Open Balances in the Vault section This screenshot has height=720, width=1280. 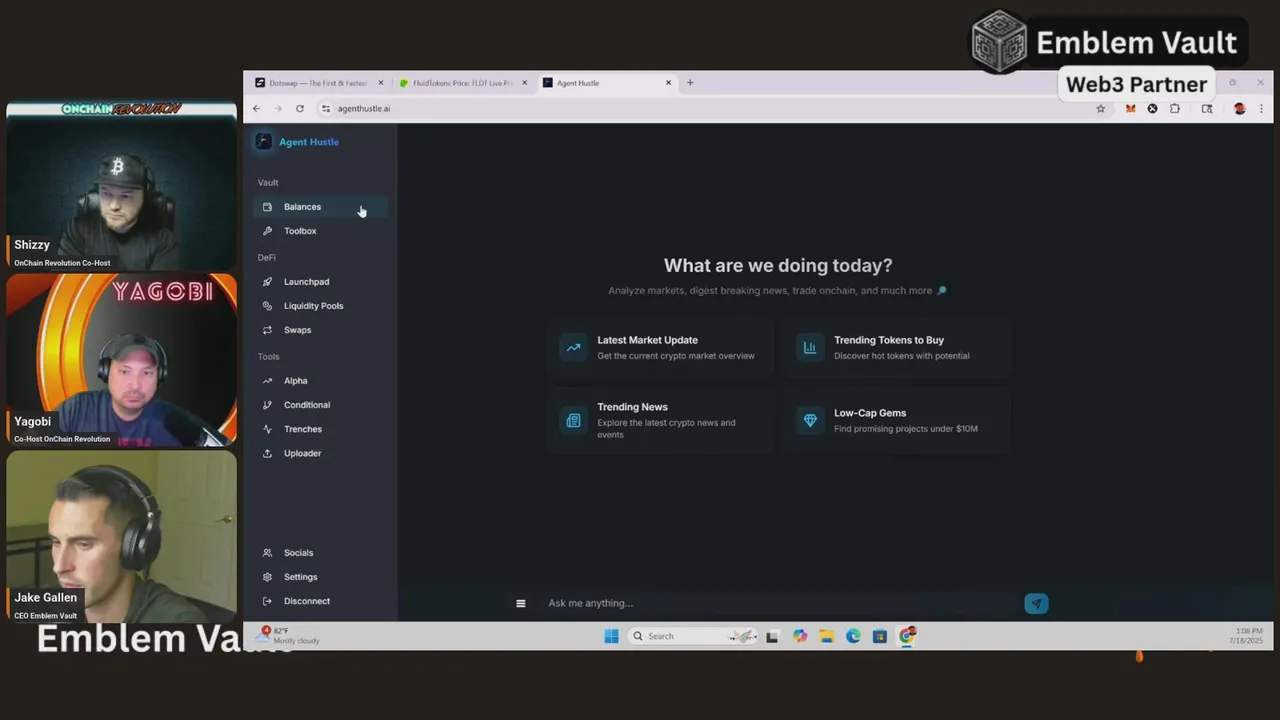pos(320,207)
